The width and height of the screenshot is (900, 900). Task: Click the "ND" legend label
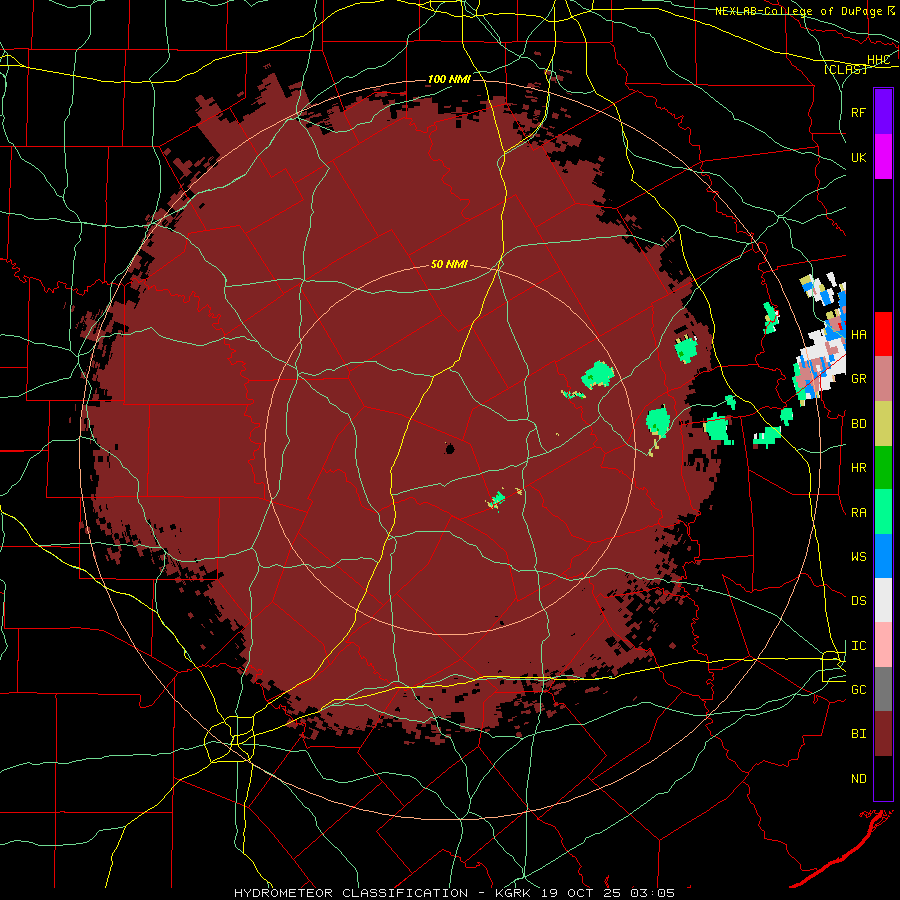pyautogui.click(x=859, y=779)
